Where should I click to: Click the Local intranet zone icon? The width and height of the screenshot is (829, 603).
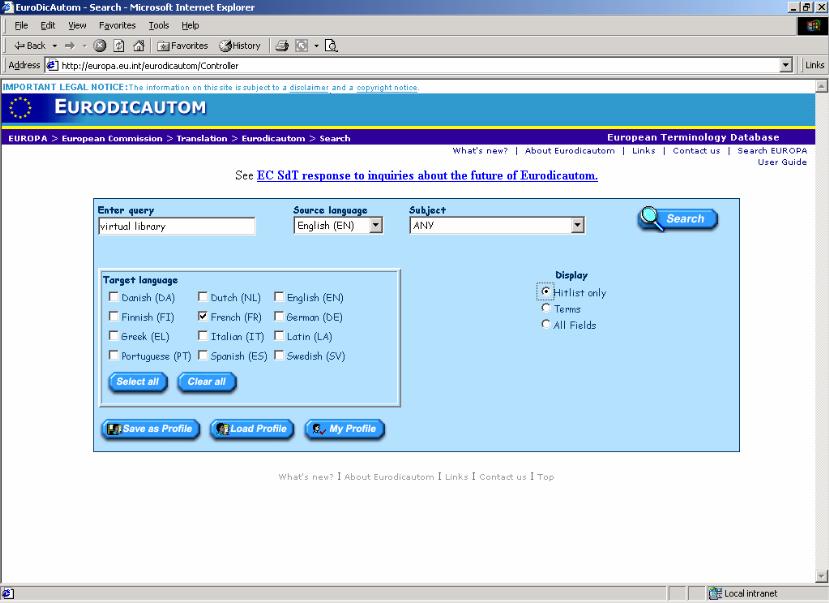tap(715, 593)
